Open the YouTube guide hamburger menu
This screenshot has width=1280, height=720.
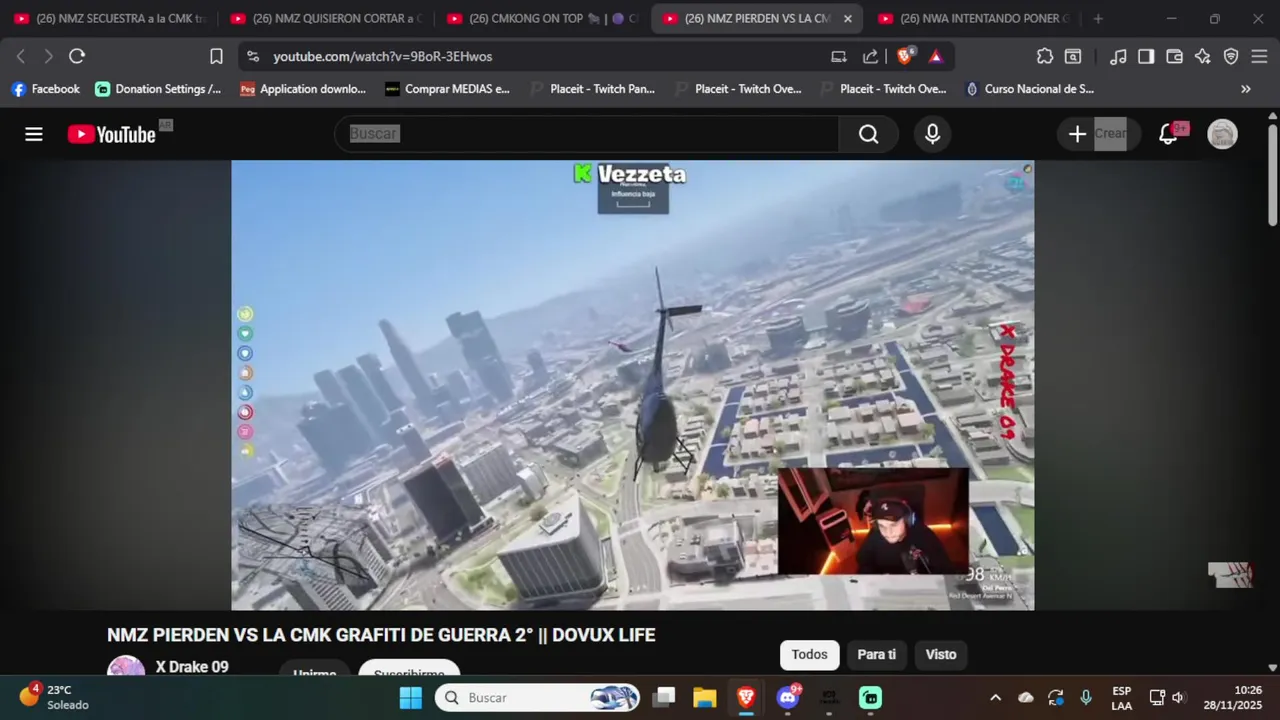pyautogui.click(x=34, y=134)
